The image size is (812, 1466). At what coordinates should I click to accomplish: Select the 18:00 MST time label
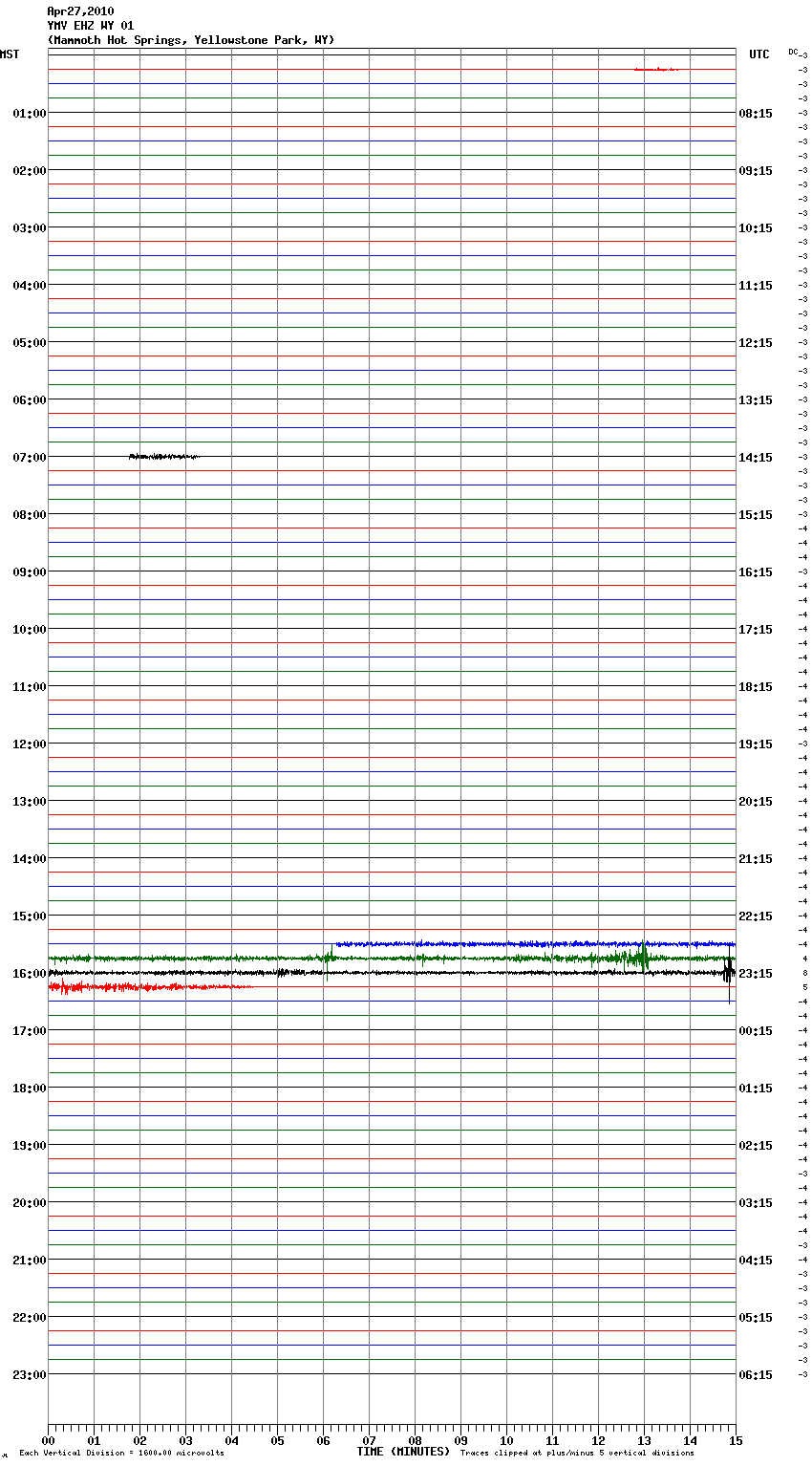click(30, 1089)
